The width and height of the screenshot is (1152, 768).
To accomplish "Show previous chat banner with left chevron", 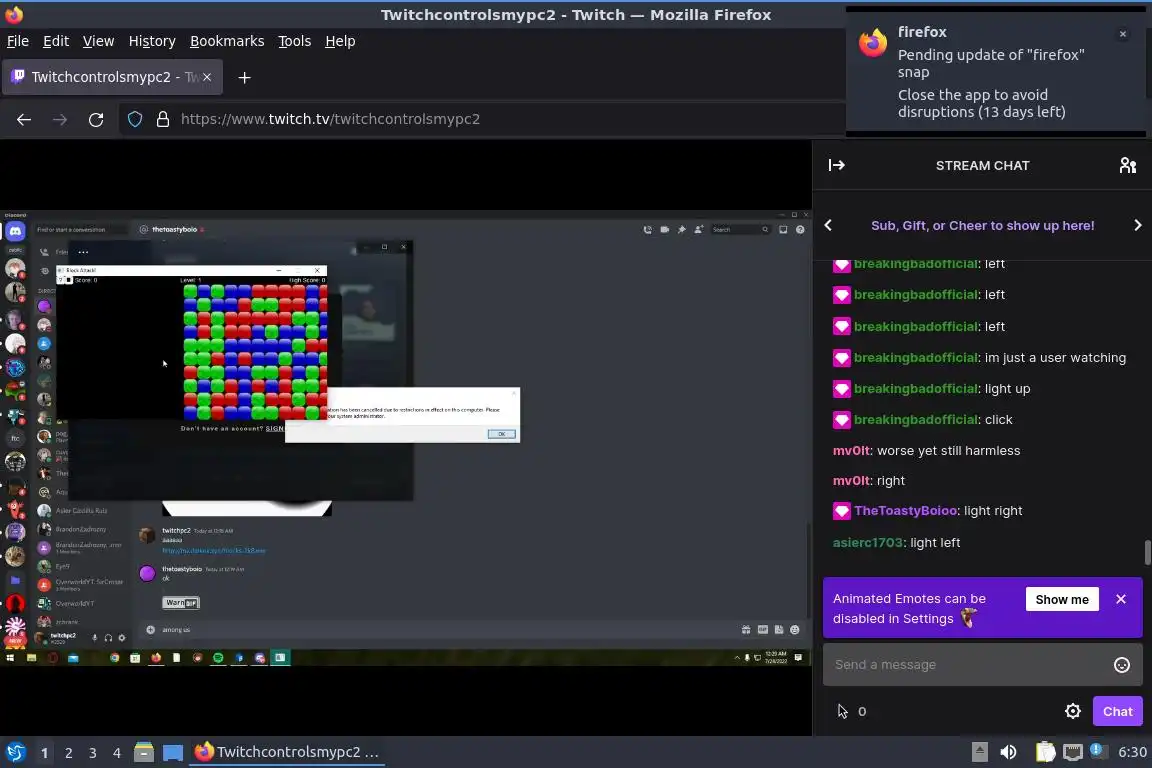I will click(828, 226).
